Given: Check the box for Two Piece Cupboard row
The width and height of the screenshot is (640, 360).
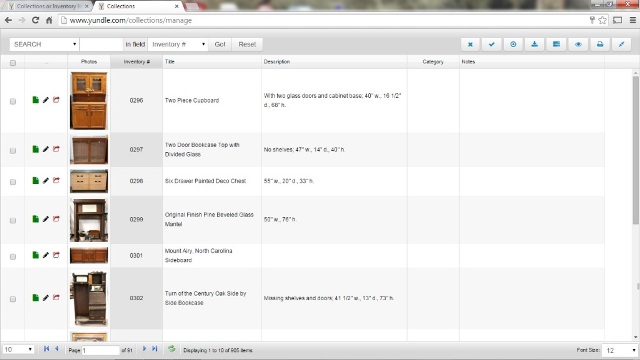Looking at the screenshot, I should tap(13, 101).
